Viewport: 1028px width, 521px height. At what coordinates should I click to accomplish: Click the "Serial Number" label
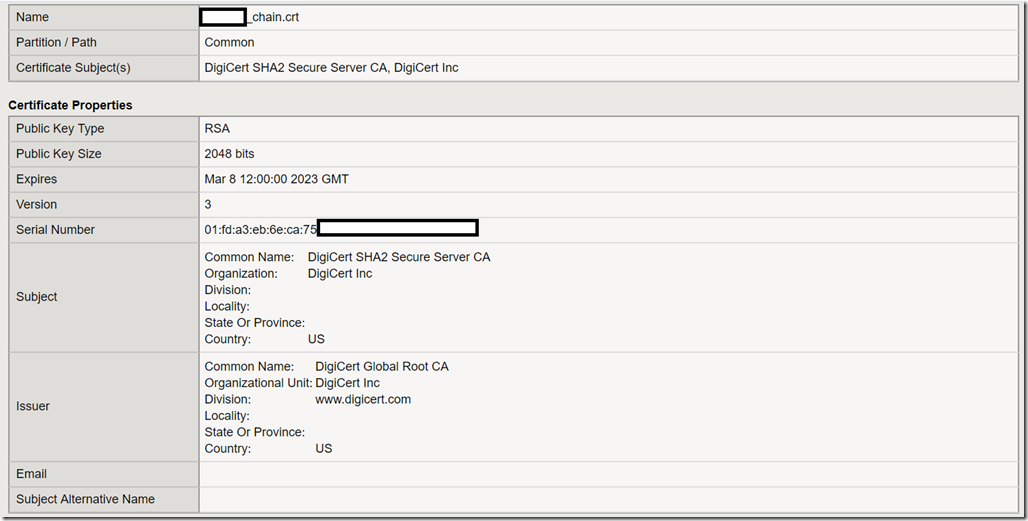click(56, 230)
